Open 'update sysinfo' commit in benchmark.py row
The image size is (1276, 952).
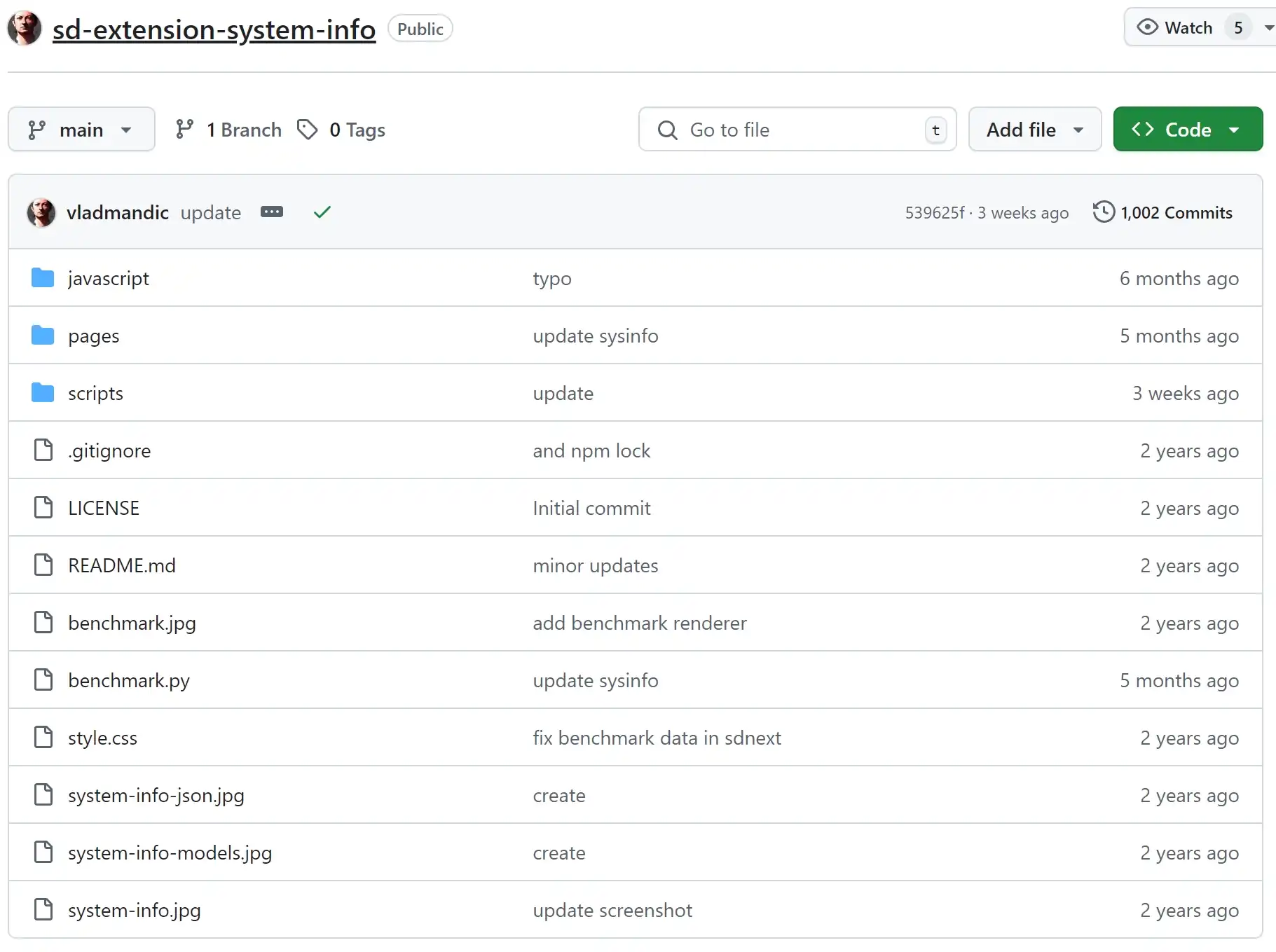596,680
